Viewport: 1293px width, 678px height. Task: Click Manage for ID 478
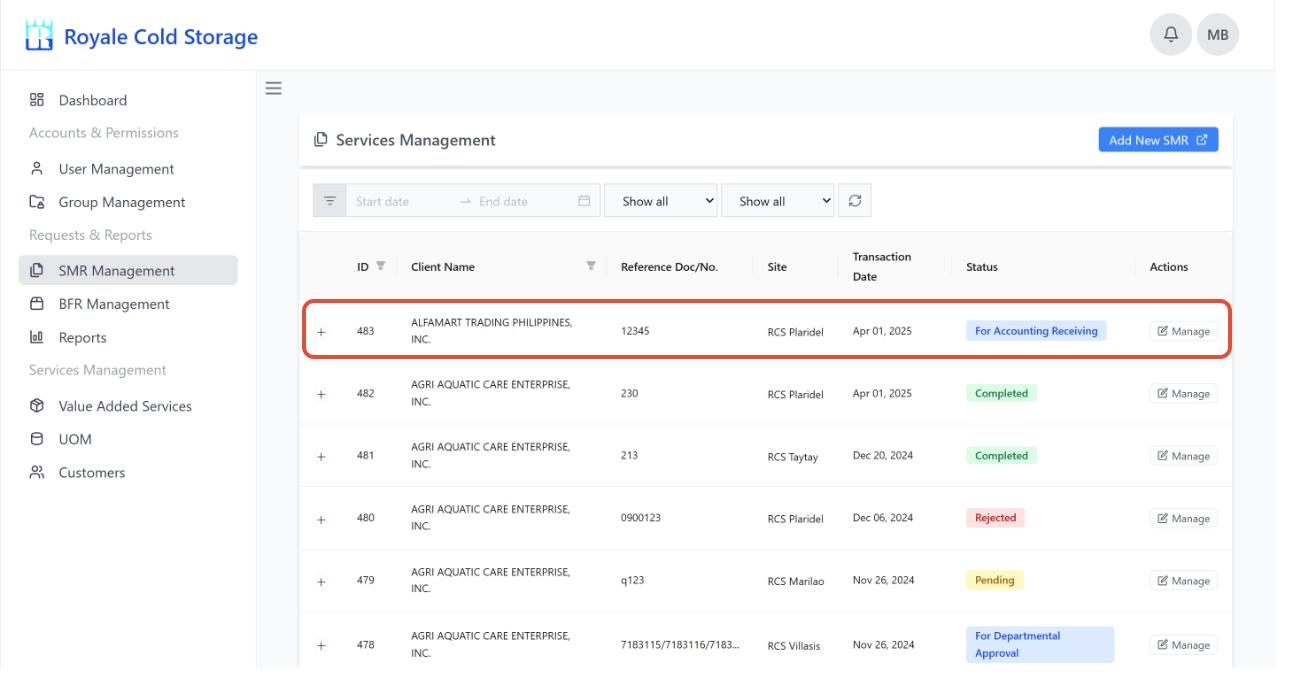[1183, 645]
